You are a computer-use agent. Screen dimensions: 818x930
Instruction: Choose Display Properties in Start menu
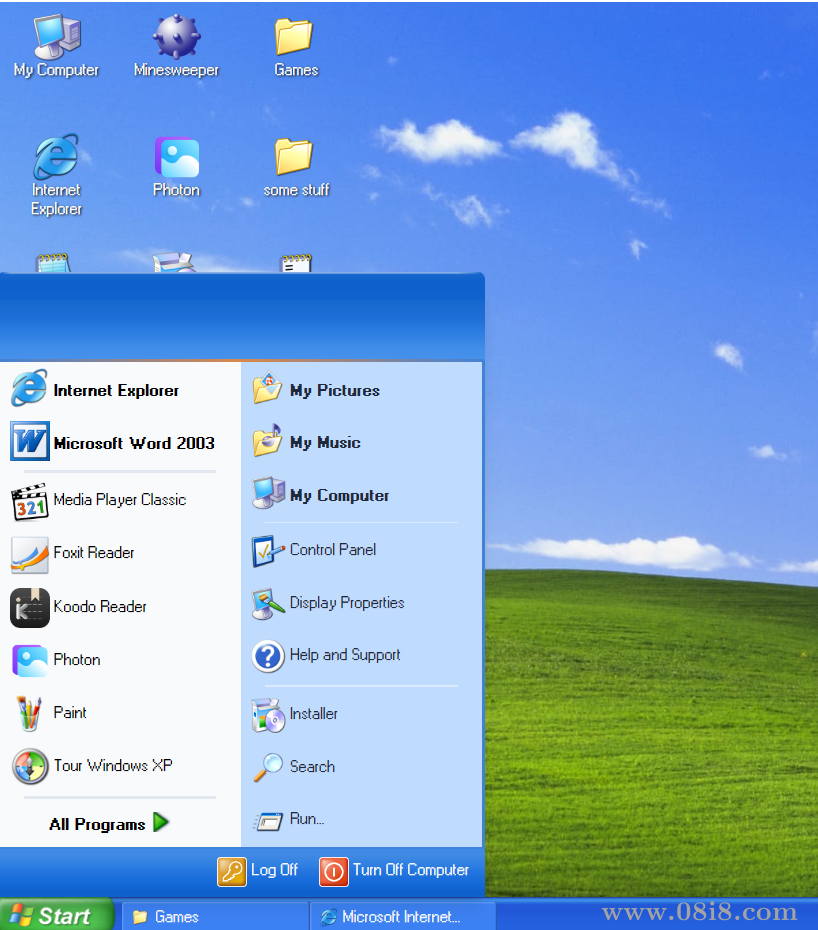pos(346,603)
